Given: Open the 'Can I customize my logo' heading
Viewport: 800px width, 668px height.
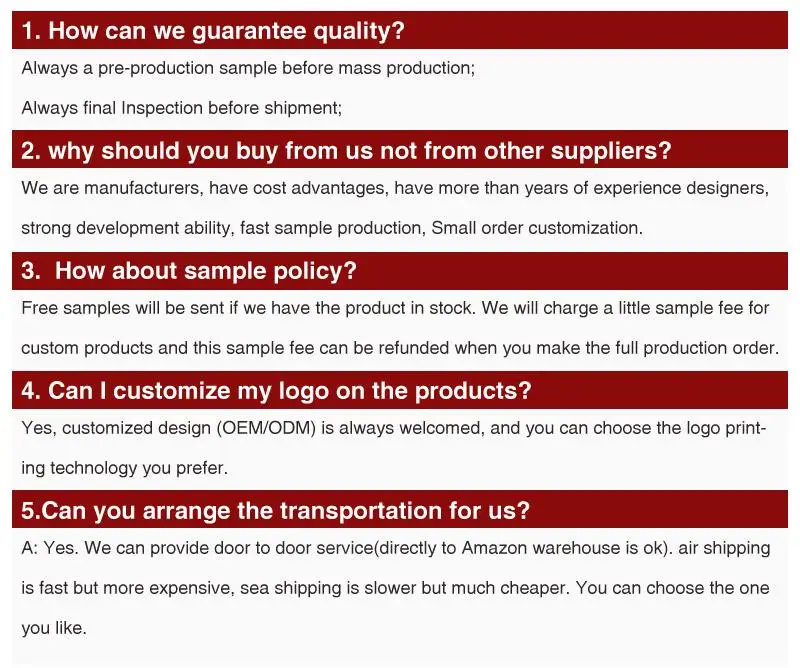Looking at the screenshot, I should tap(276, 391).
